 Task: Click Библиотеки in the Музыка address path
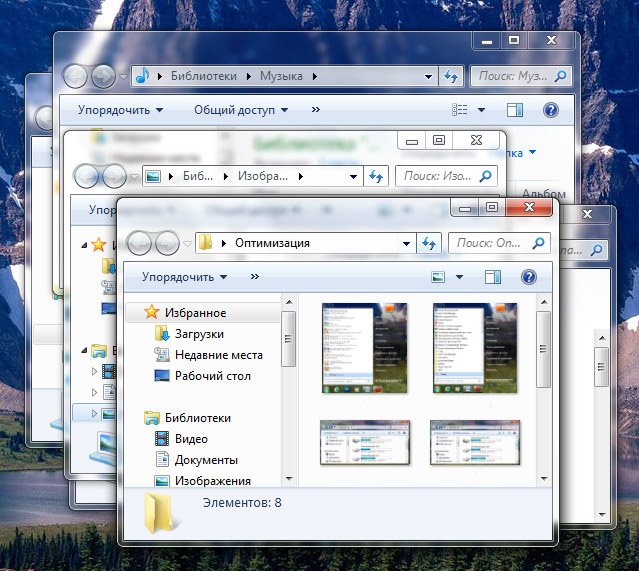tap(204, 76)
